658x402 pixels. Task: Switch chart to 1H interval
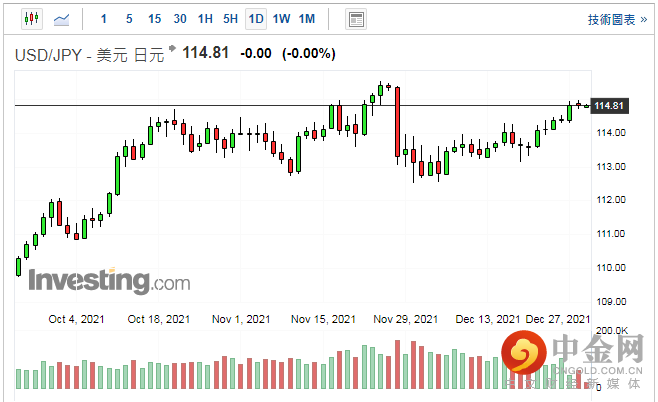tap(205, 19)
